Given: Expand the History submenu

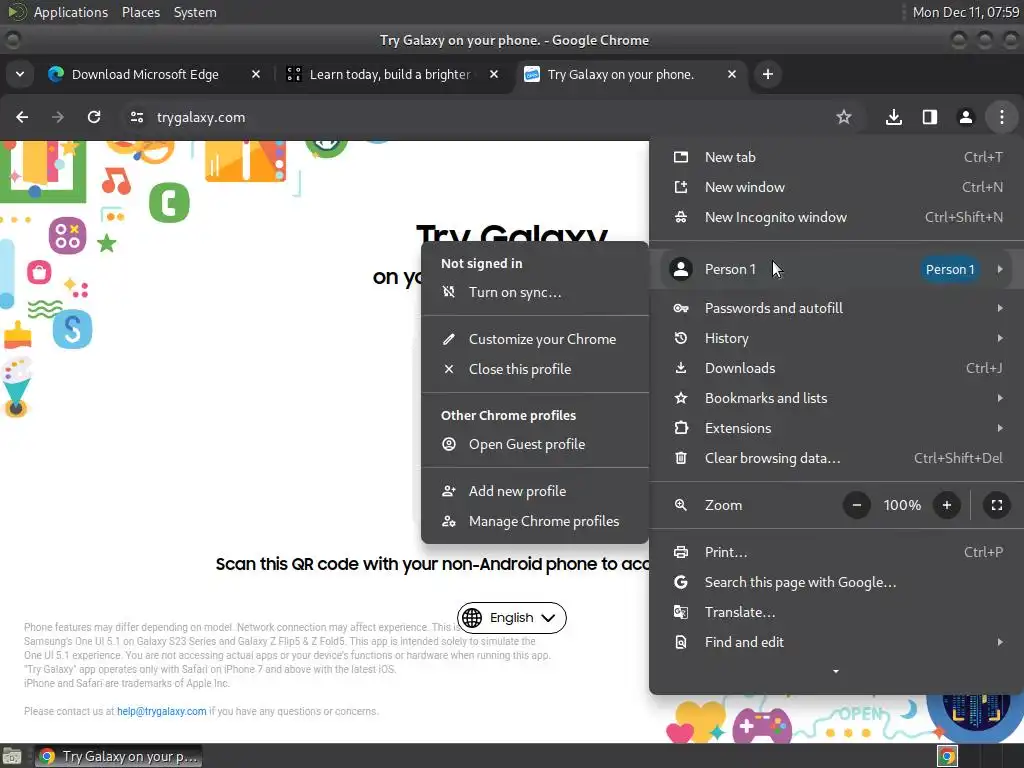Looking at the screenshot, I should [x=836, y=338].
